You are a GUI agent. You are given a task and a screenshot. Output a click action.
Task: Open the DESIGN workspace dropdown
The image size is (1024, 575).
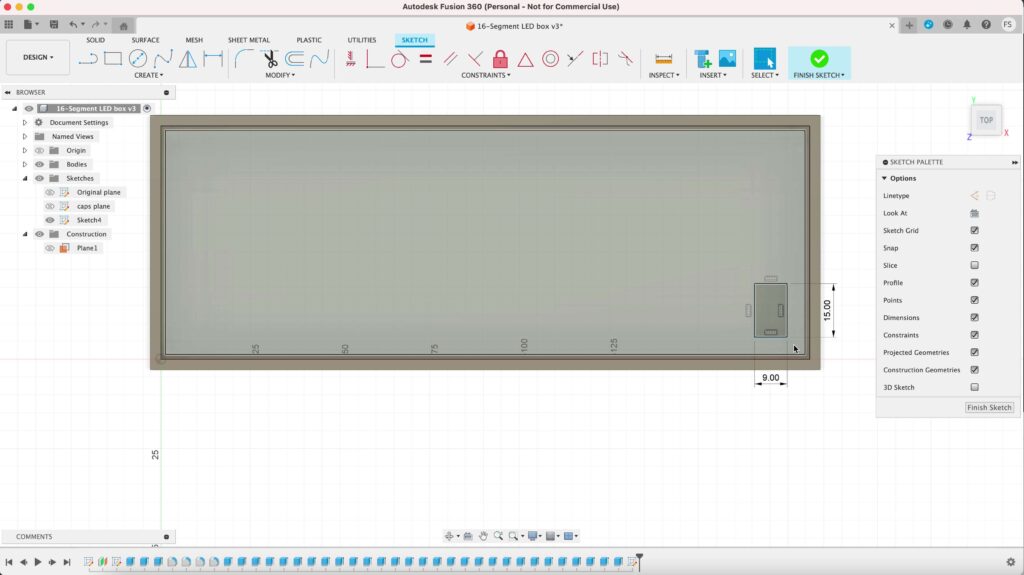pos(38,58)
